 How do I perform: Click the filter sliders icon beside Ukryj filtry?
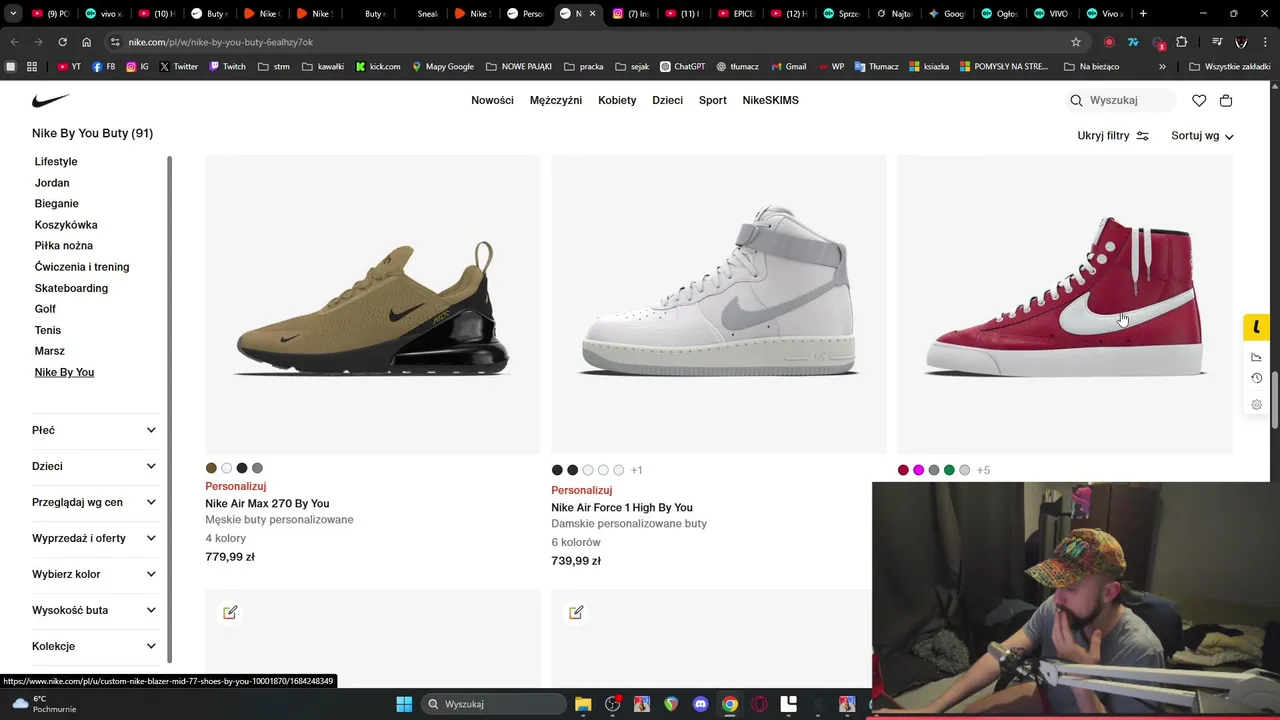[x=1143, y=136]
